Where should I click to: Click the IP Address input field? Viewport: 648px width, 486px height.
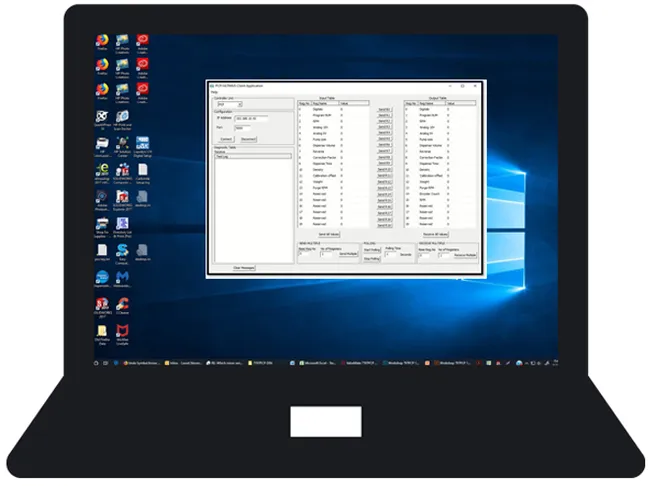click(252, 118)
